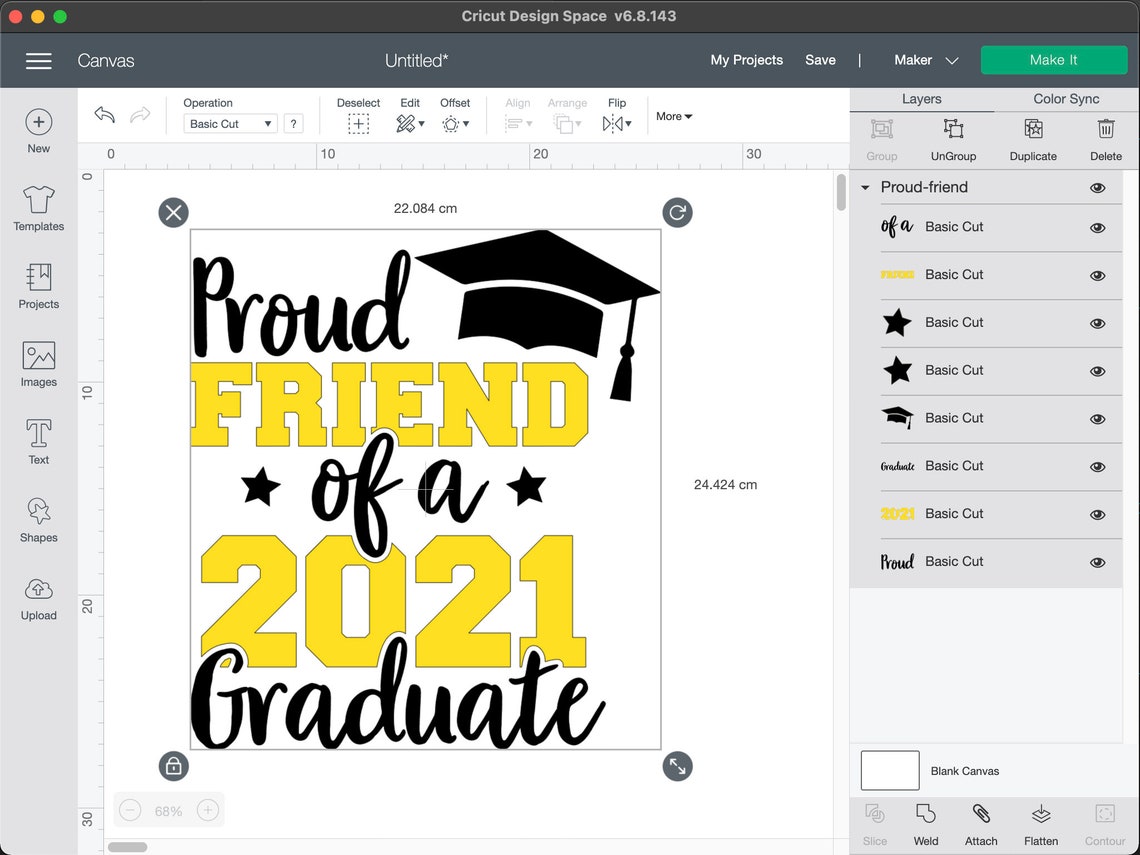Hide the Graduate Basic Cut layer

(1097, 466)
